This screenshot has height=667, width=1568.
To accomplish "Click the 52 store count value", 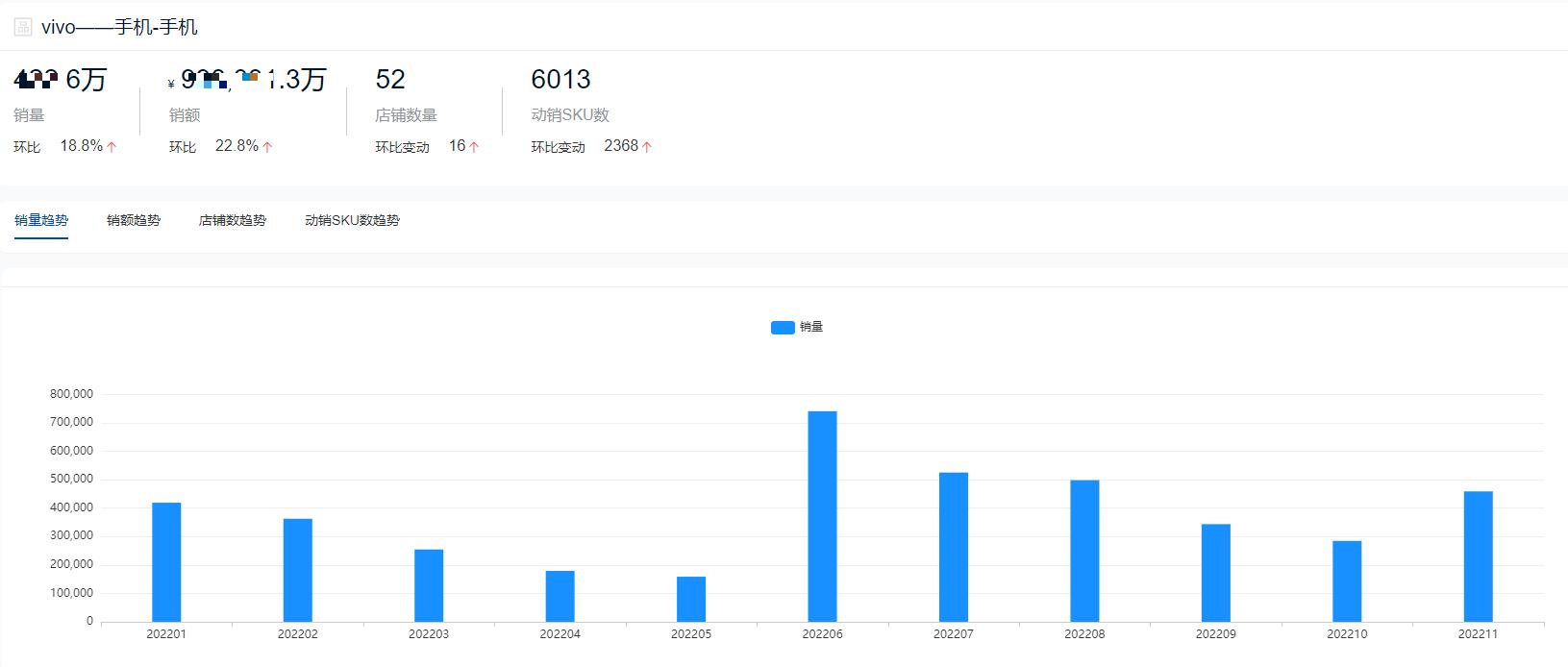I will click(x=390, y=79).
